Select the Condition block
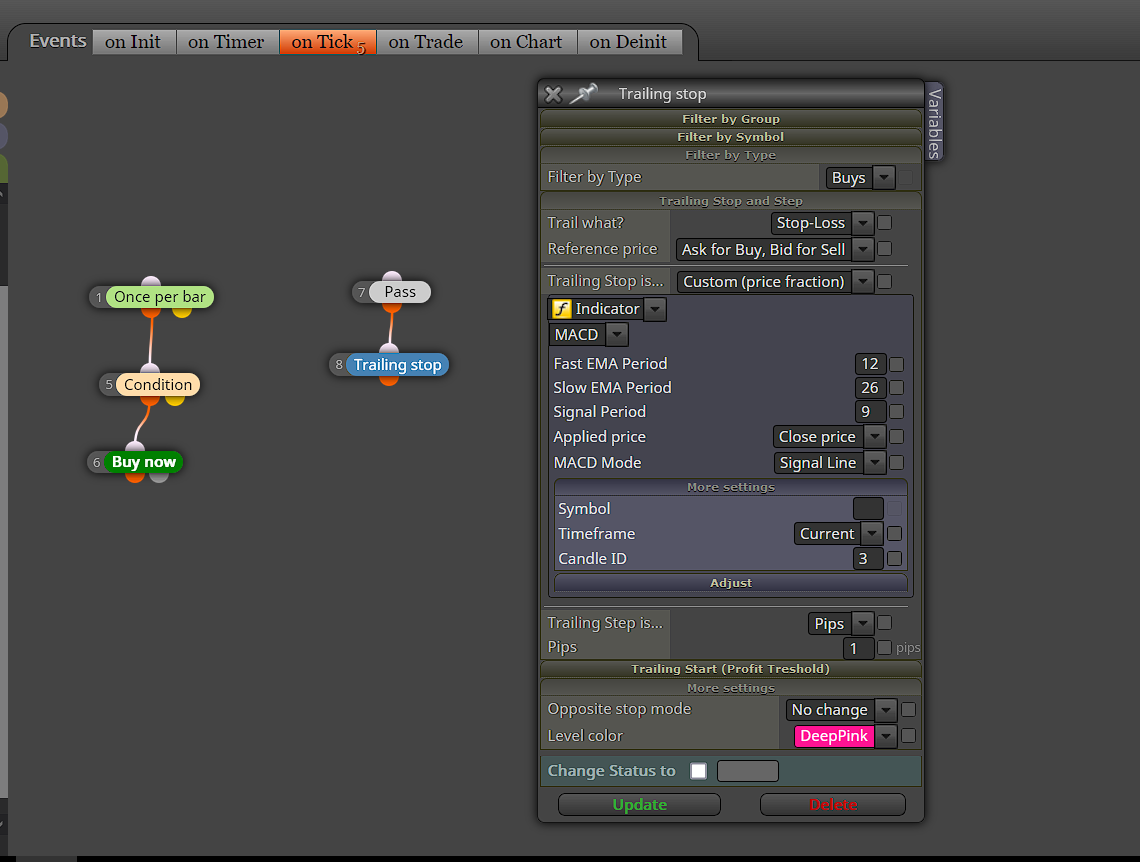This screenshot has width=1140, height=862. pyautogui.click(x=158, y=384)
